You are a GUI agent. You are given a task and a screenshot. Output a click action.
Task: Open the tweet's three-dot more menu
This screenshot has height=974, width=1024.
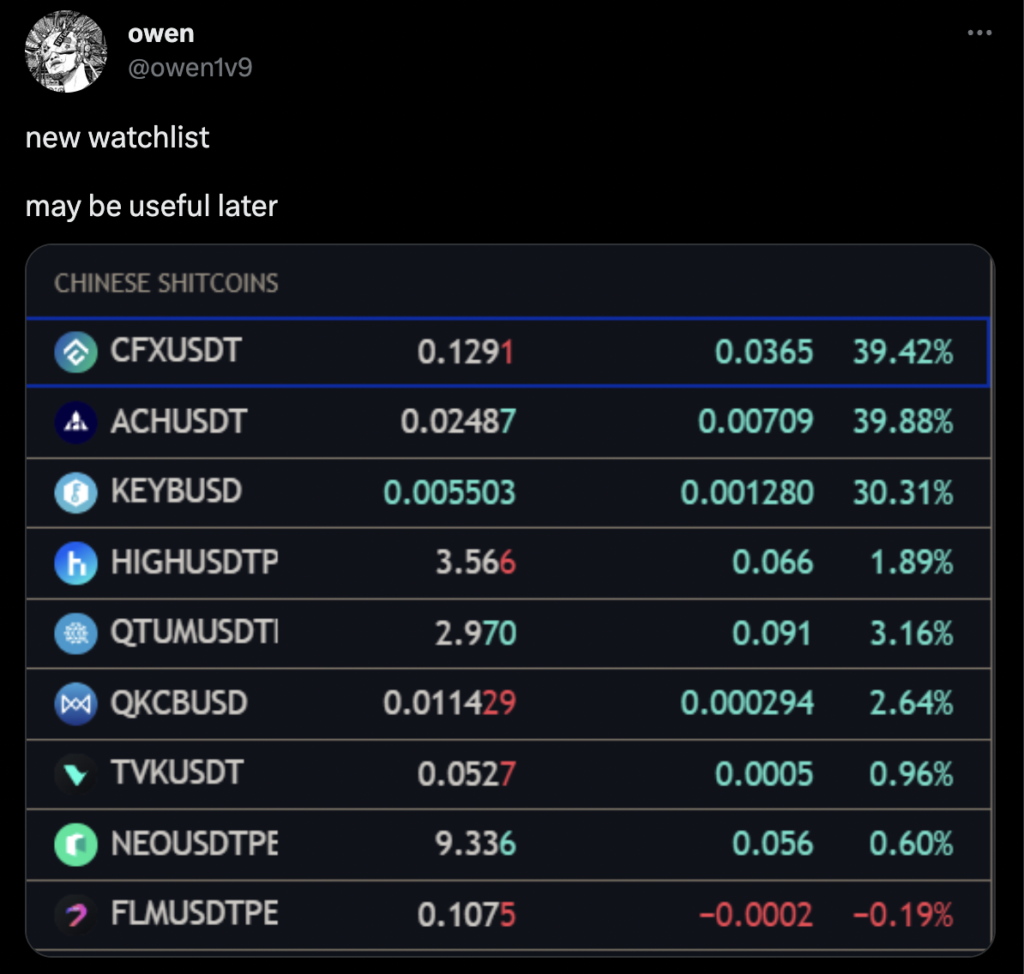click(980, 33)
